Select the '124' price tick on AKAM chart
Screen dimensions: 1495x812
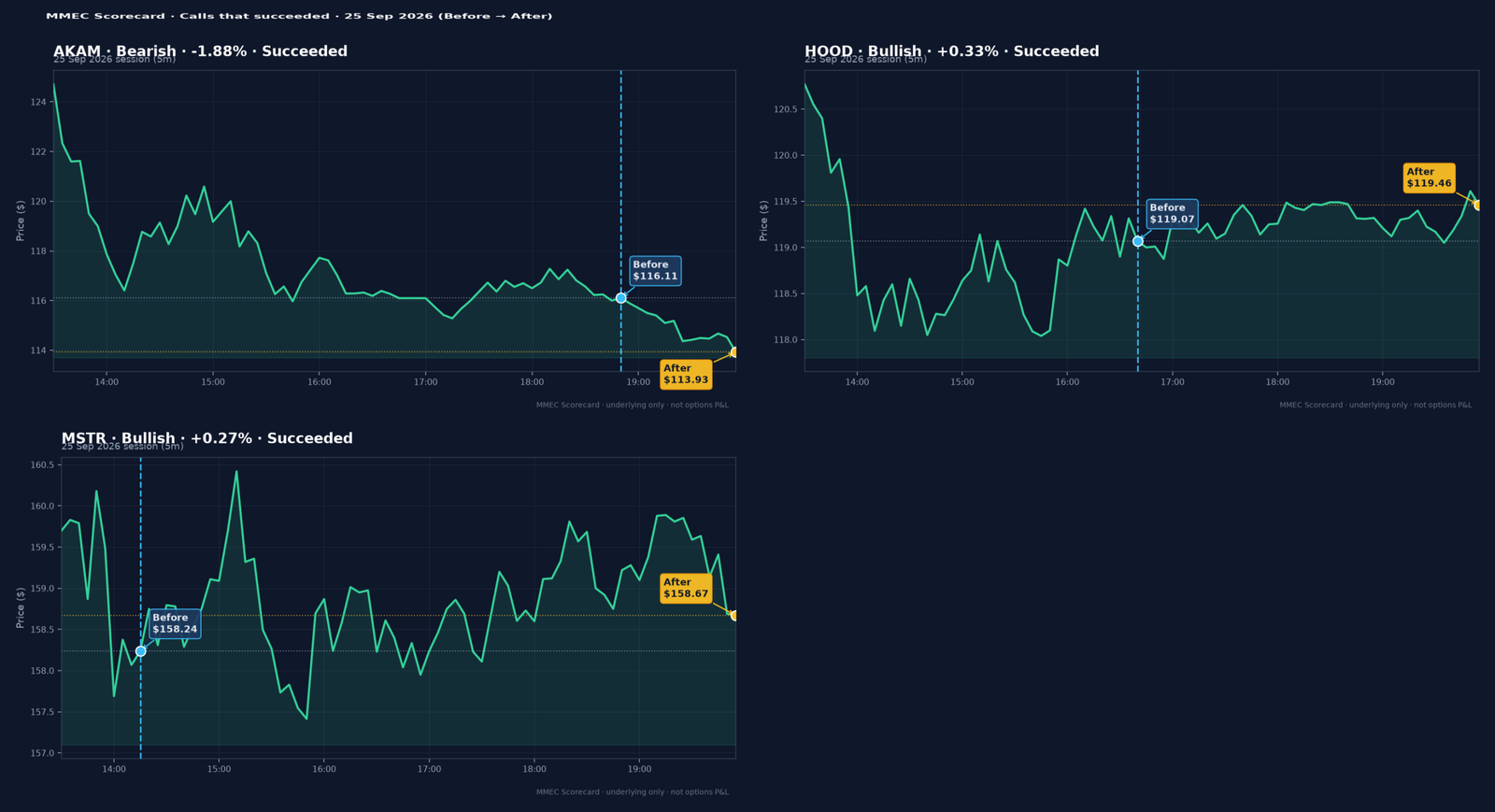pyautogui.click(x=38, y=102)
